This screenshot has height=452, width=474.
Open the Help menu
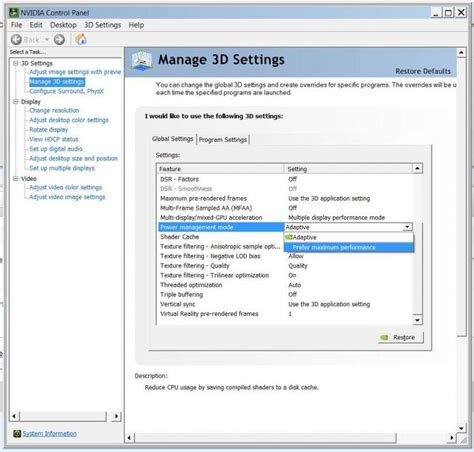pos(136,25)
